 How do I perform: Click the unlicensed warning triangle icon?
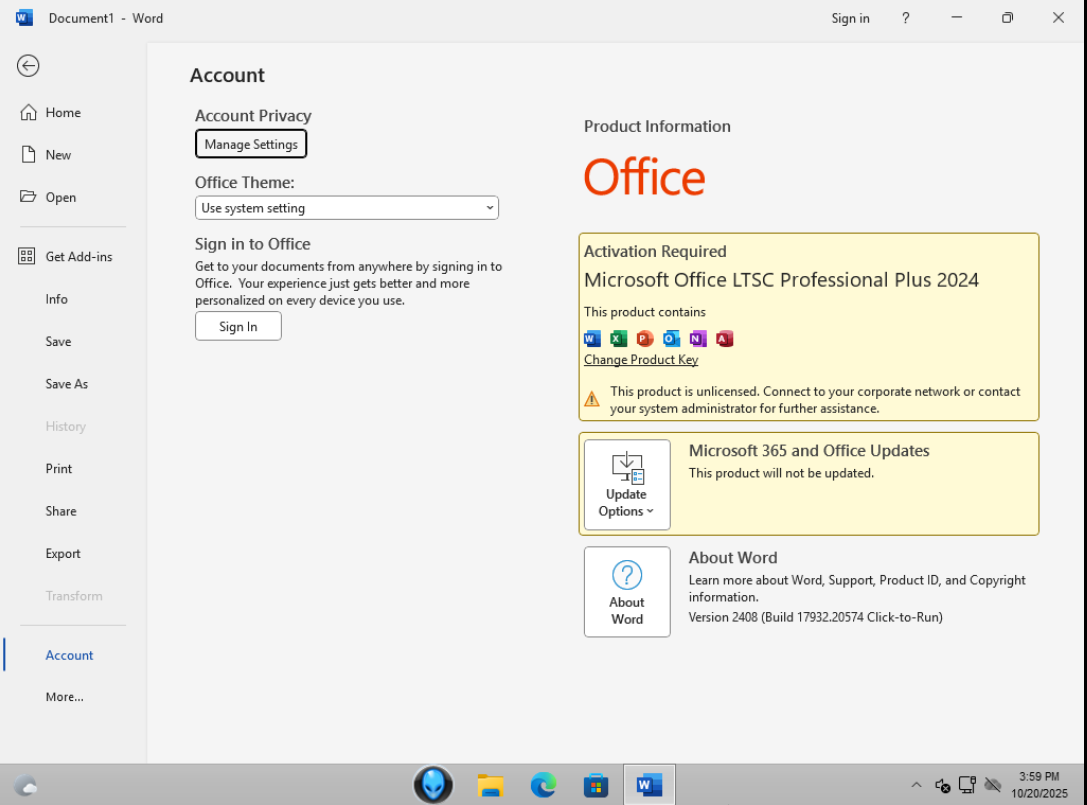592,399
